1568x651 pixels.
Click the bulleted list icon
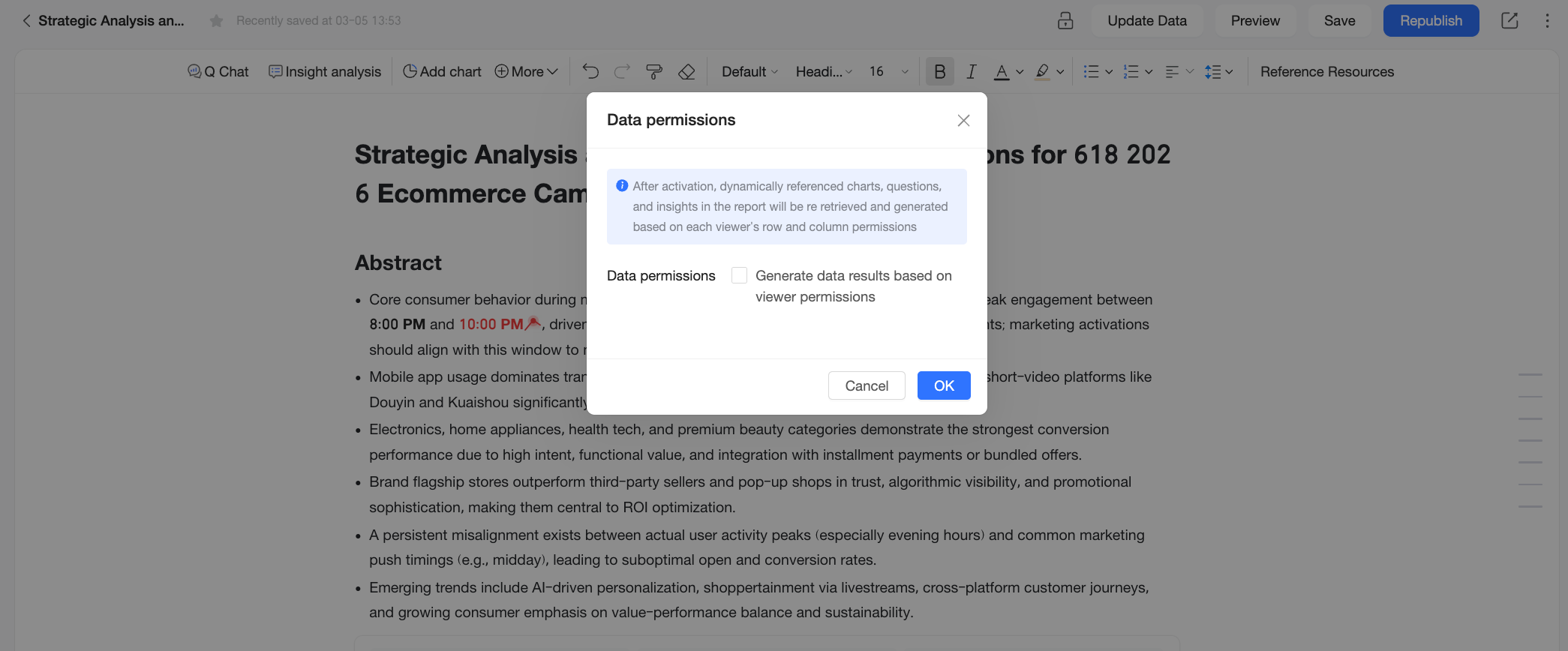(1092, 71)
